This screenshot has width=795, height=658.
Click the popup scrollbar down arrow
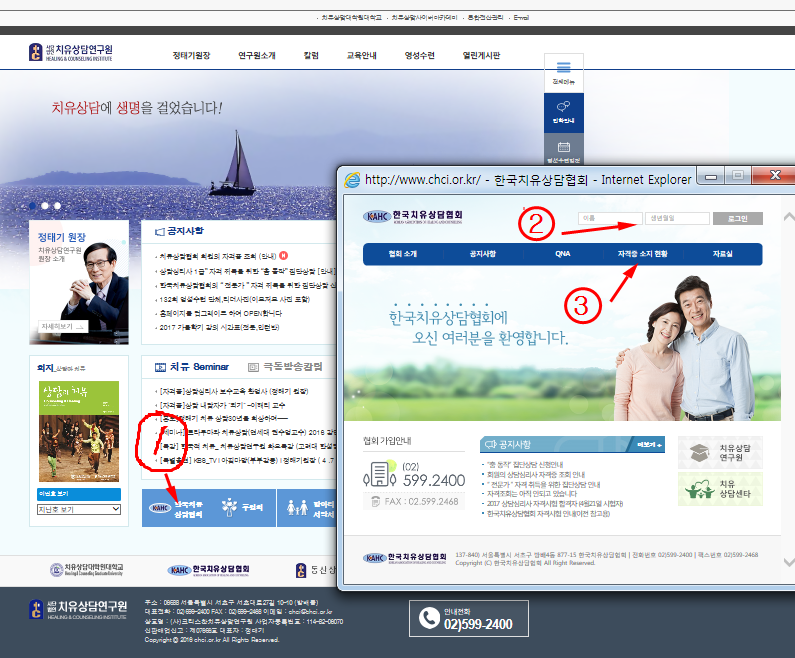pyautogui.click(x=789, y=562)
